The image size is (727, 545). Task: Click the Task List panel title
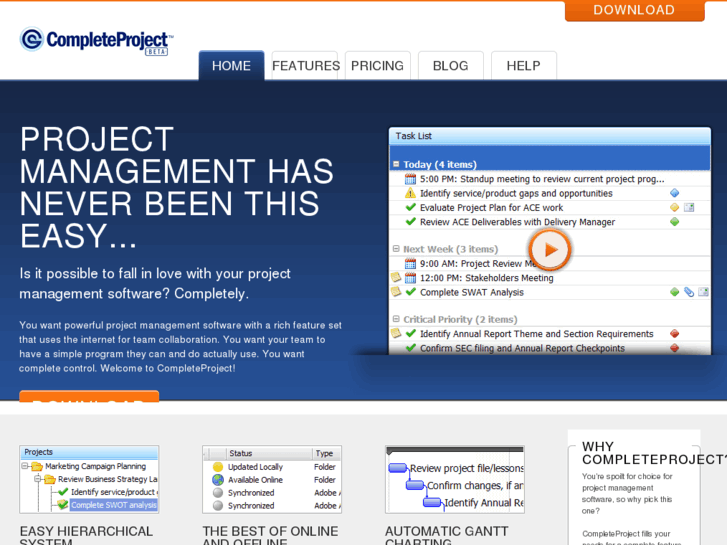[414, 136]
